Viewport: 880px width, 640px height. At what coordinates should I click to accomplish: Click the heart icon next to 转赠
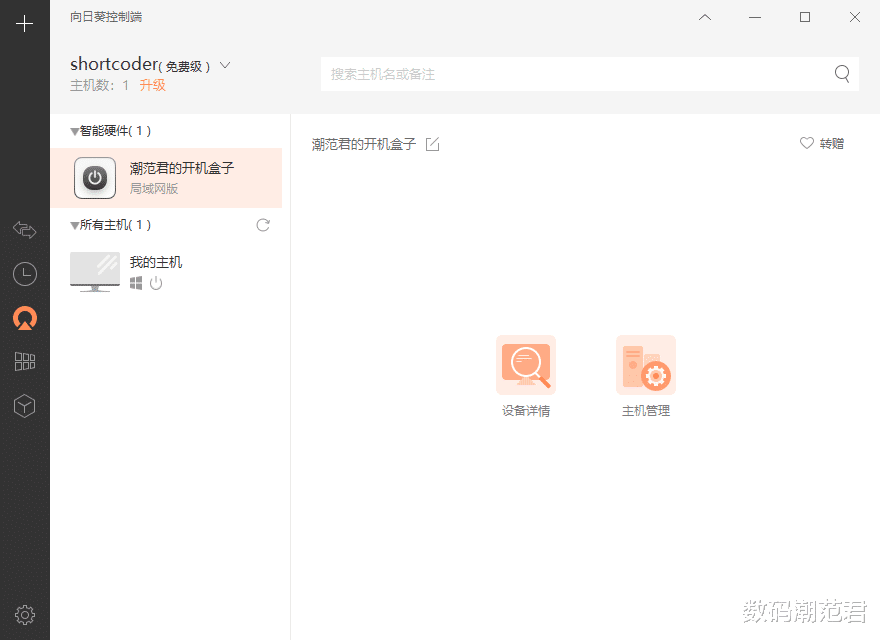click(x=806, y=143)
